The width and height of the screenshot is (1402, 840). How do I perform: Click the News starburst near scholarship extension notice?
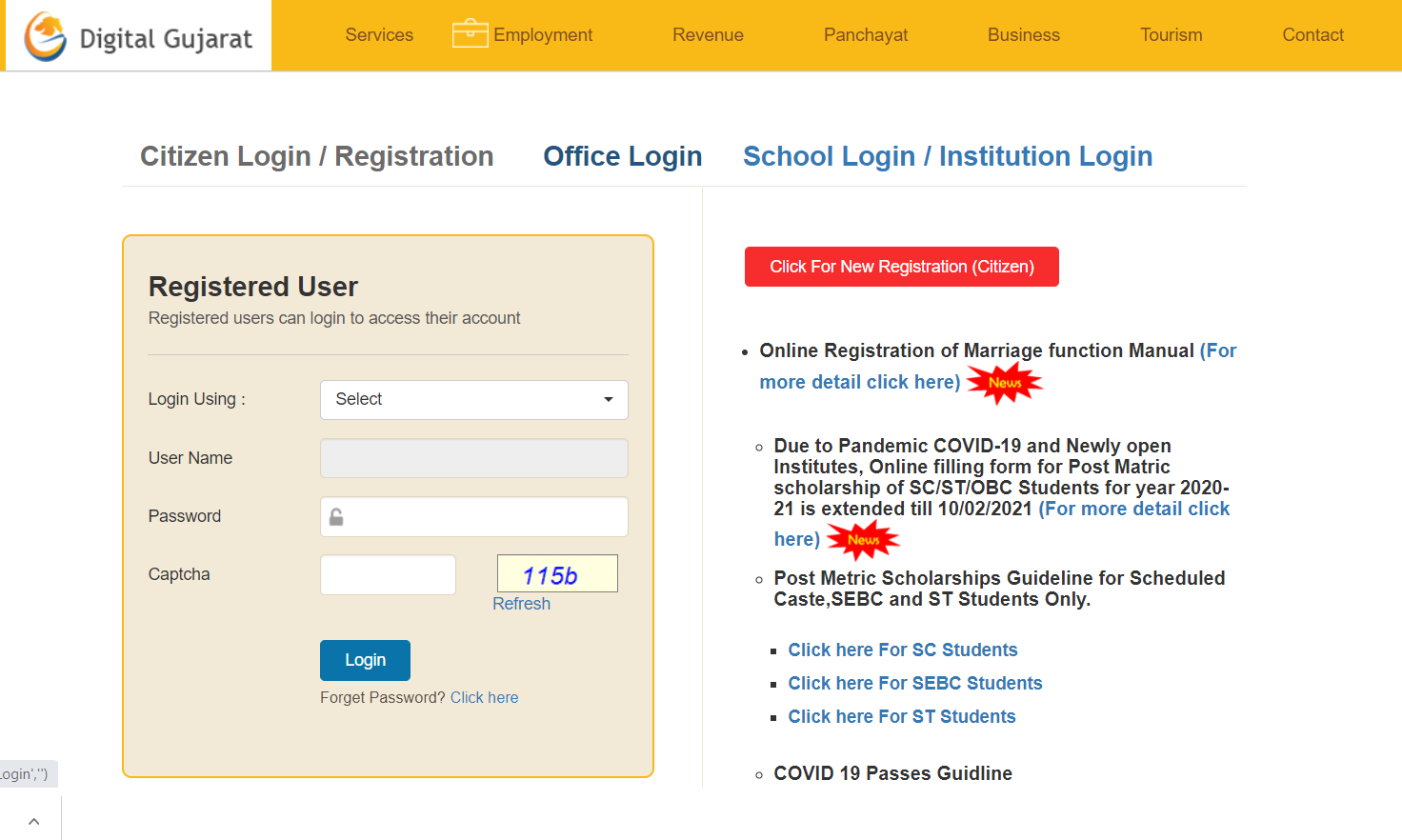pos(865,540)
